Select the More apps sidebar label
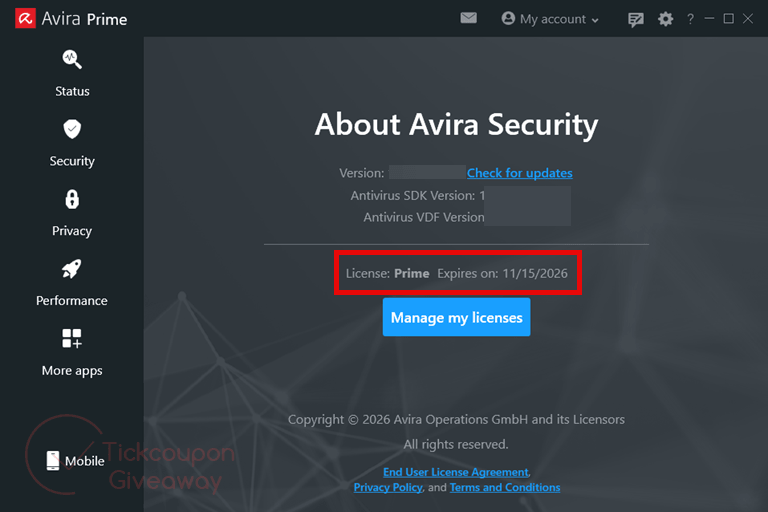Screen dimensions: 768x512 [x=72, y=370]
